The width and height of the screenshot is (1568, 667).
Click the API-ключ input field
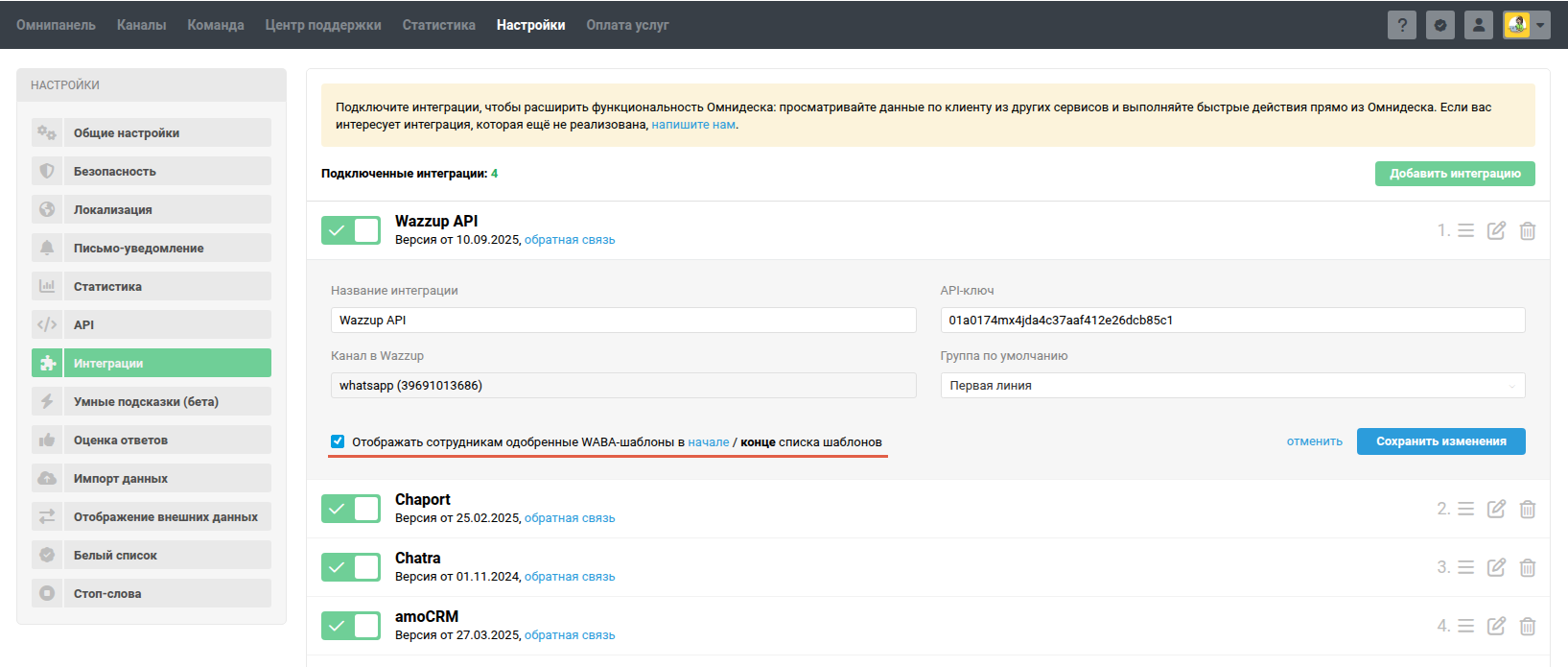(x=1232, y=321)
